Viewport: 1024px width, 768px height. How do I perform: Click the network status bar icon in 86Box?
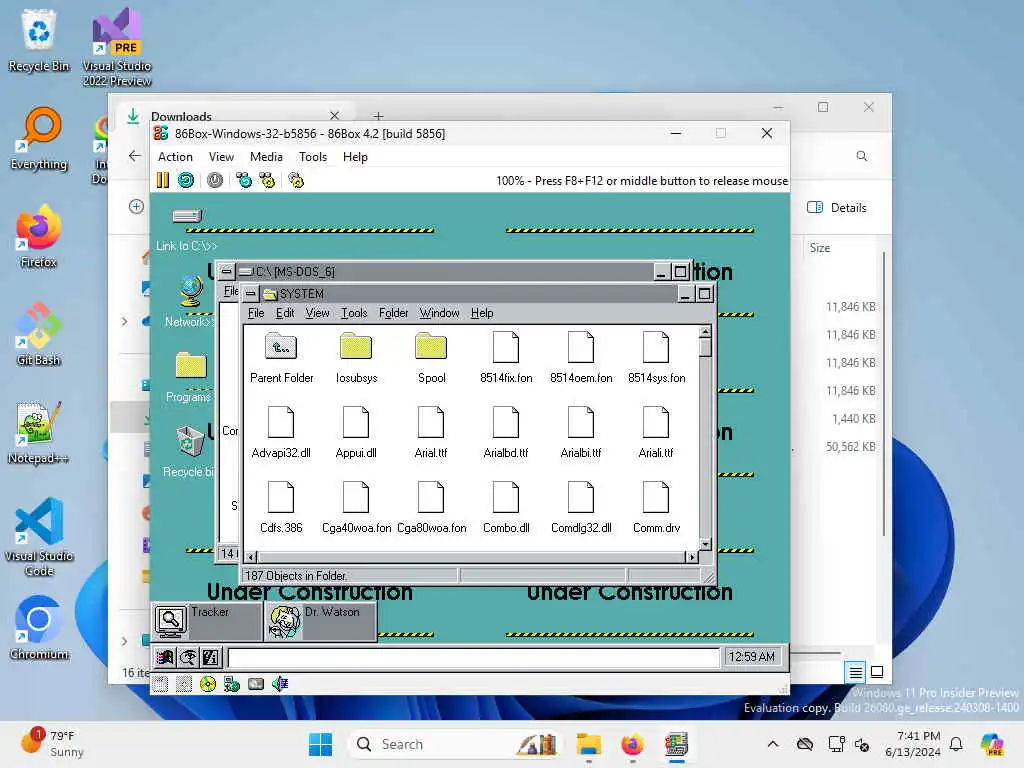(232, 684)
